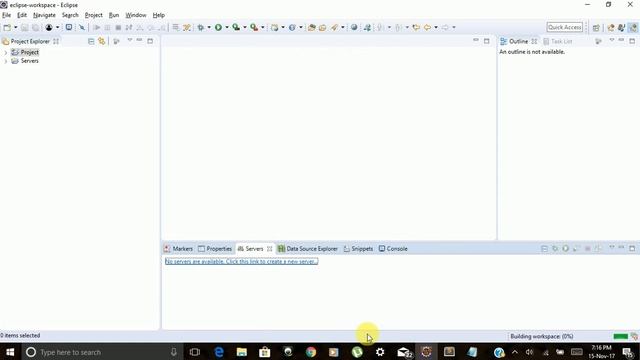The height and width of the screenshot is (360, 640).
Task: Click the Open Perspective icon
Action: coord(596,27)
